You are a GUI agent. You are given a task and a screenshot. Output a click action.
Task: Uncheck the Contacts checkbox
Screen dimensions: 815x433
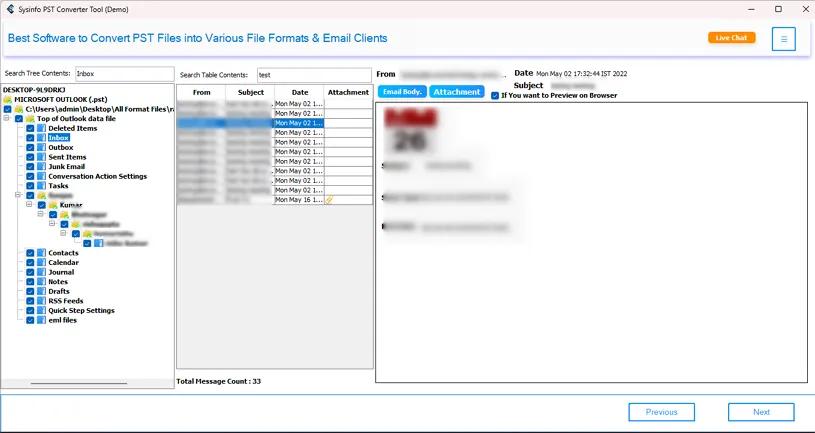coord(30,253)
